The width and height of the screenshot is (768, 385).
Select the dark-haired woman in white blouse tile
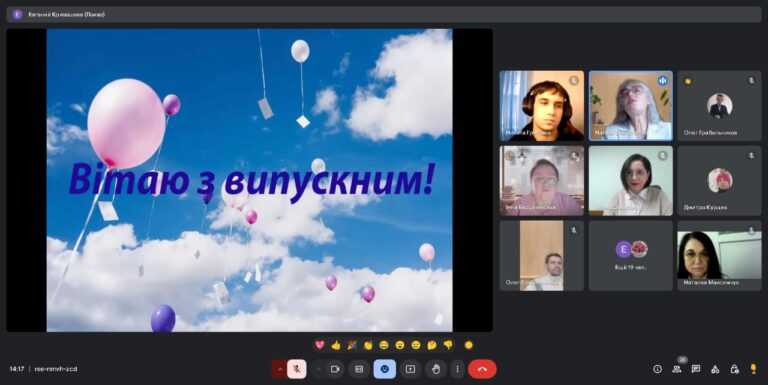pyautogui.click(x=631, y=180)
